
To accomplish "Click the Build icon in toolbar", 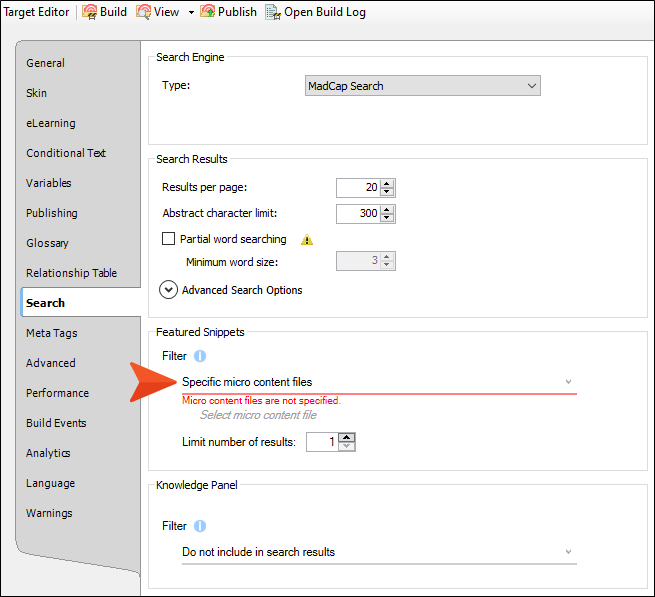I will tap(89, 12).
